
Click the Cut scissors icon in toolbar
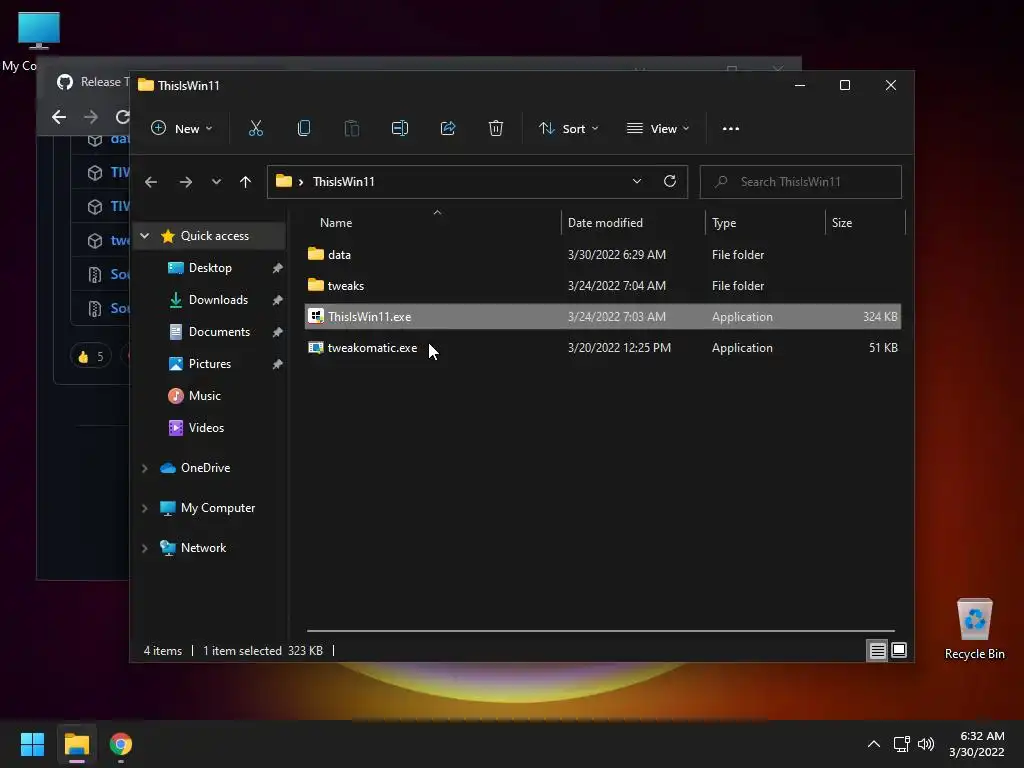coord(255,129)
